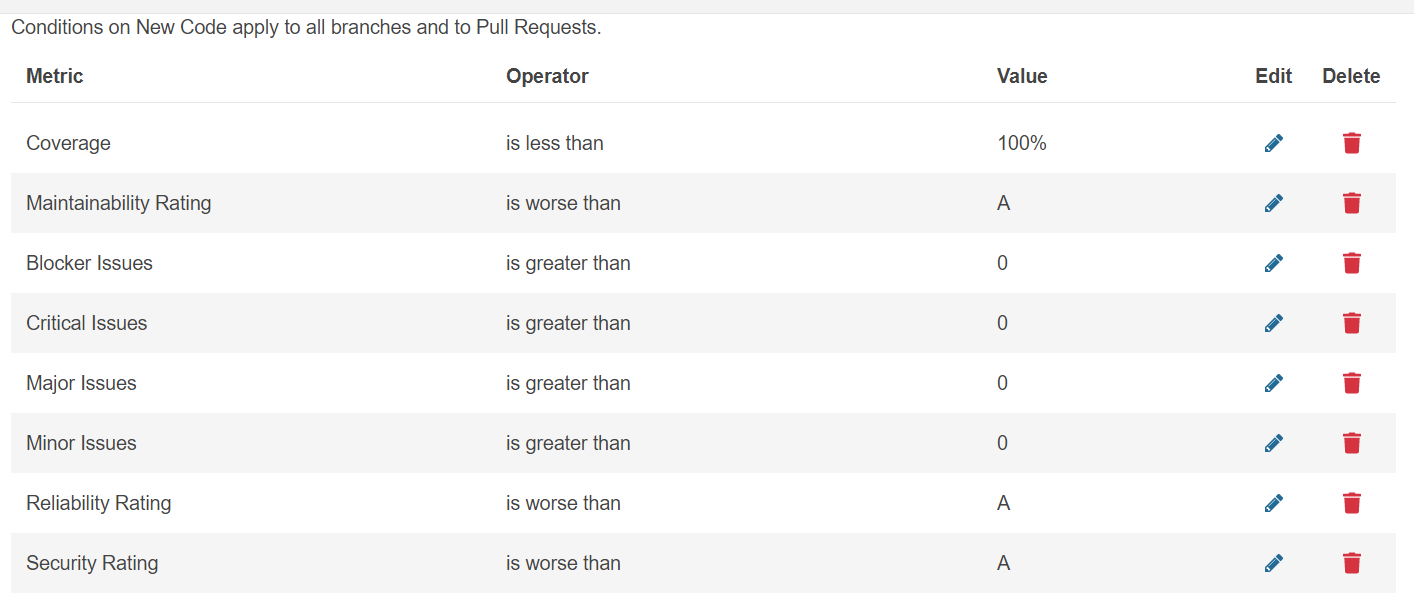Screen dimensions: 1414x593
Task: Edit the Major Issues condition
Action: point(1273,383)
